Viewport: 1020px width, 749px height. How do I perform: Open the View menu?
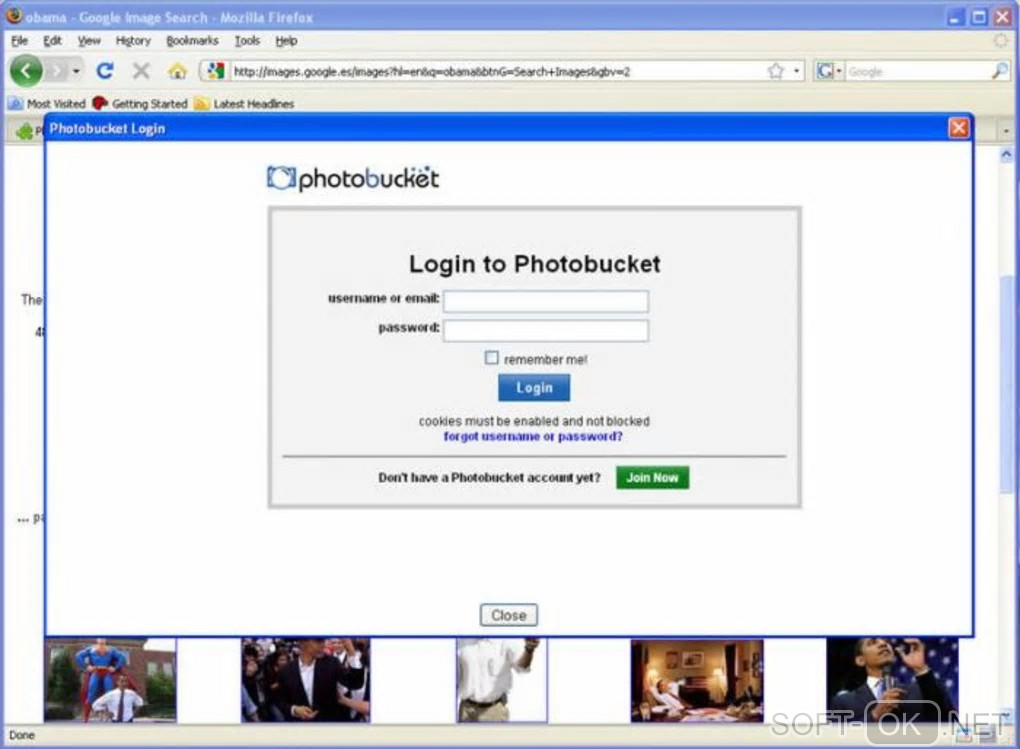(89, 41)
